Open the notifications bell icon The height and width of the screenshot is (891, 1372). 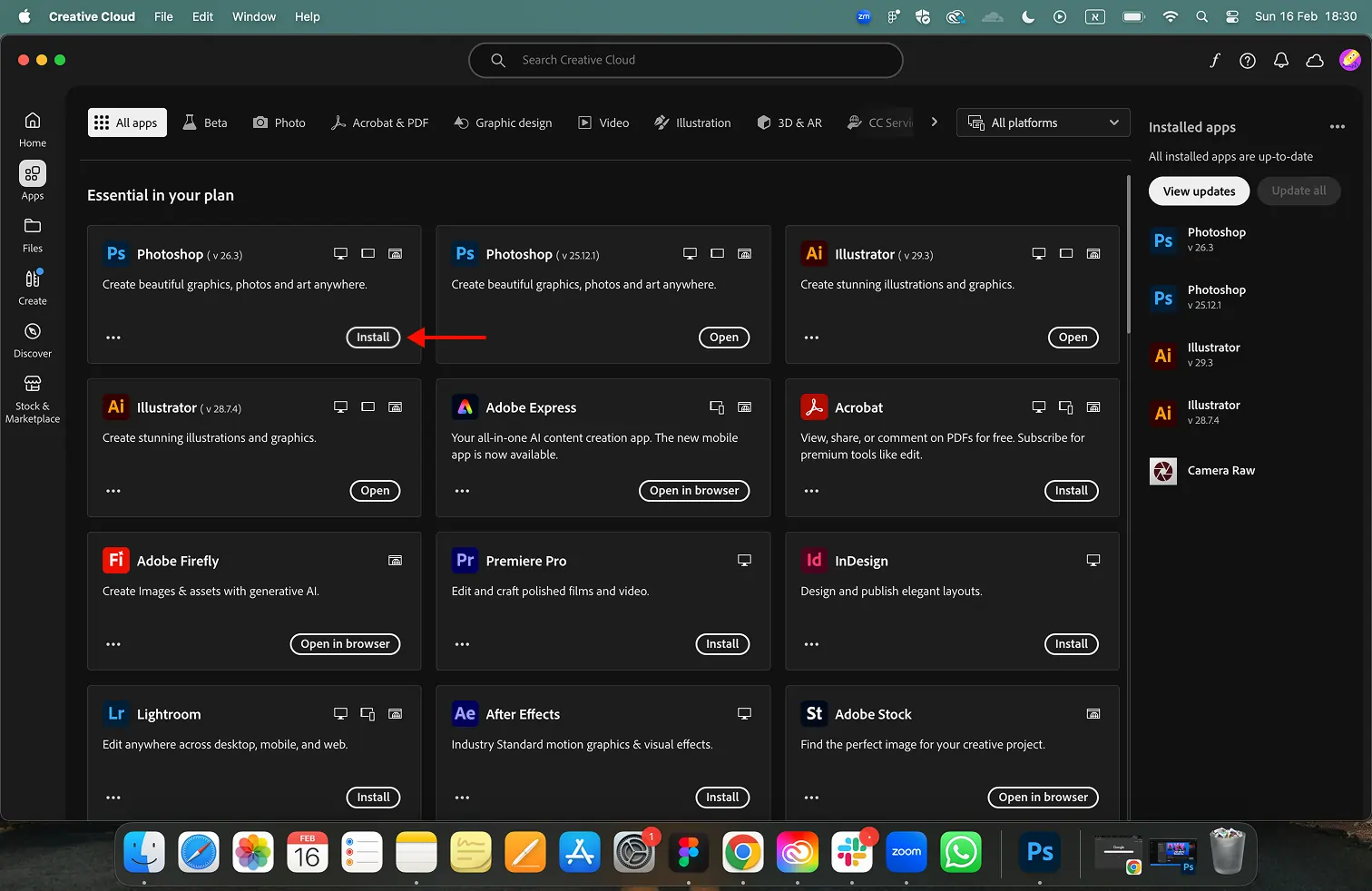(1281, 61)
